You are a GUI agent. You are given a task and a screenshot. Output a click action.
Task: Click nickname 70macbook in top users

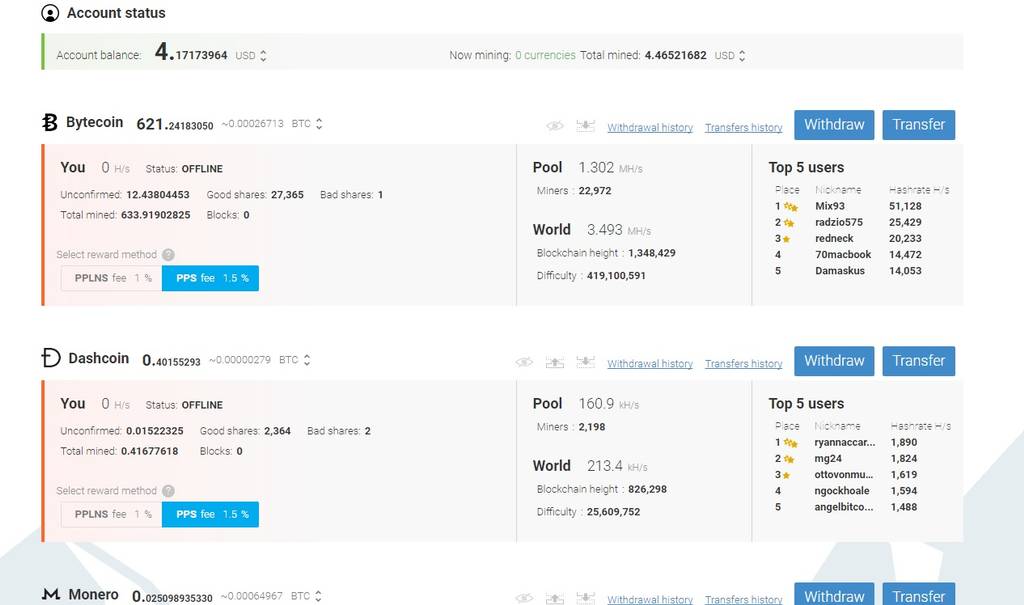pos(843,255)
